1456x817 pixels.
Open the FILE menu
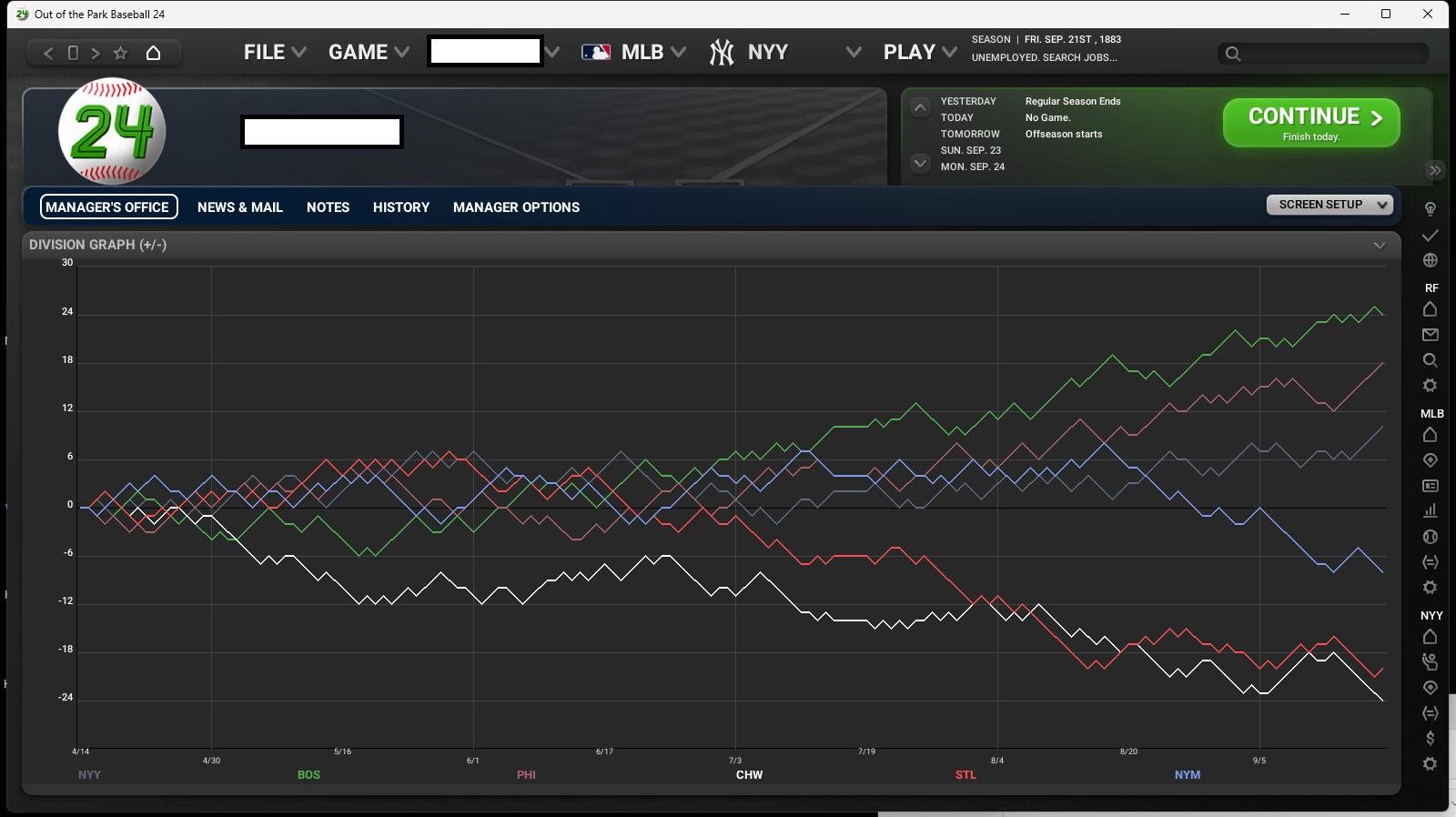point(274,53)
